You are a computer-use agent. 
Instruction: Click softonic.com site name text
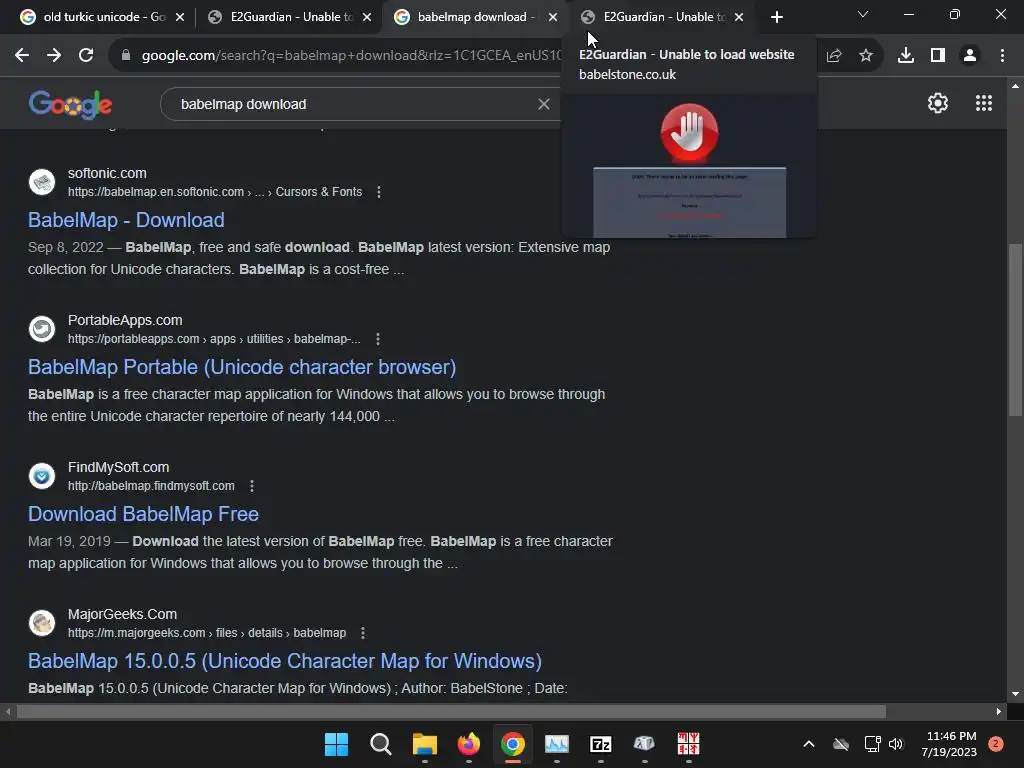(107, 173)
